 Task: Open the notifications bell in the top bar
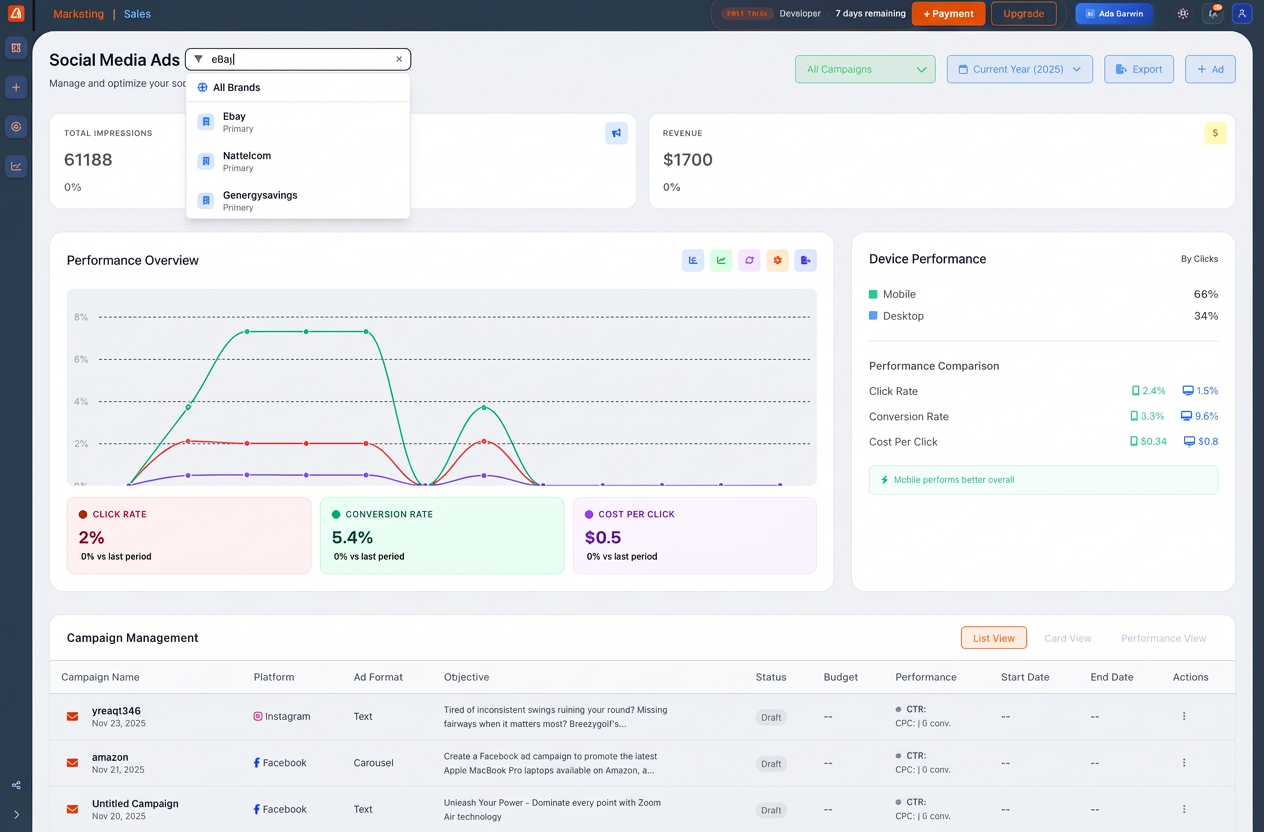tap(1212, 14)
